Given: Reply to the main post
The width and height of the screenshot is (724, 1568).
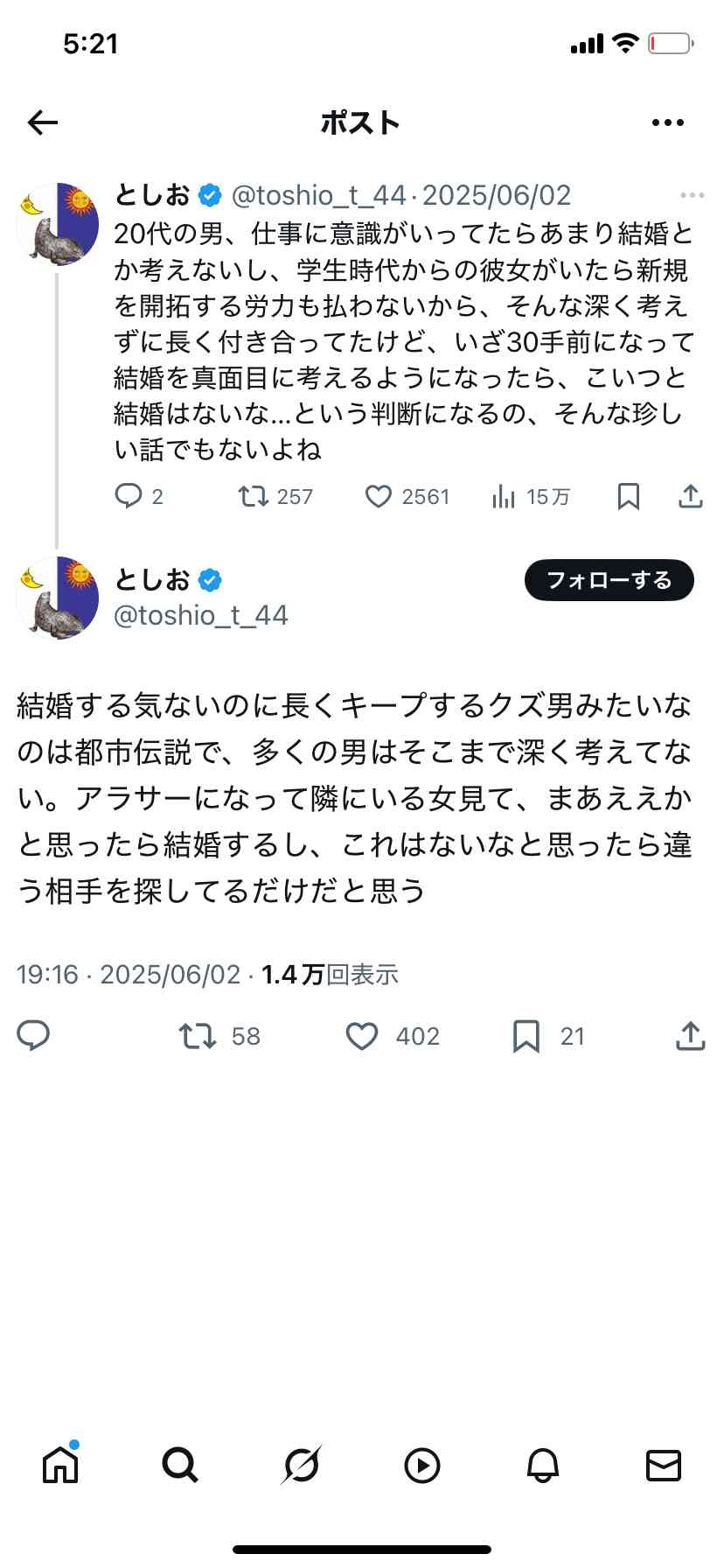Looking at the screenshot, I should pos(34,1036).
